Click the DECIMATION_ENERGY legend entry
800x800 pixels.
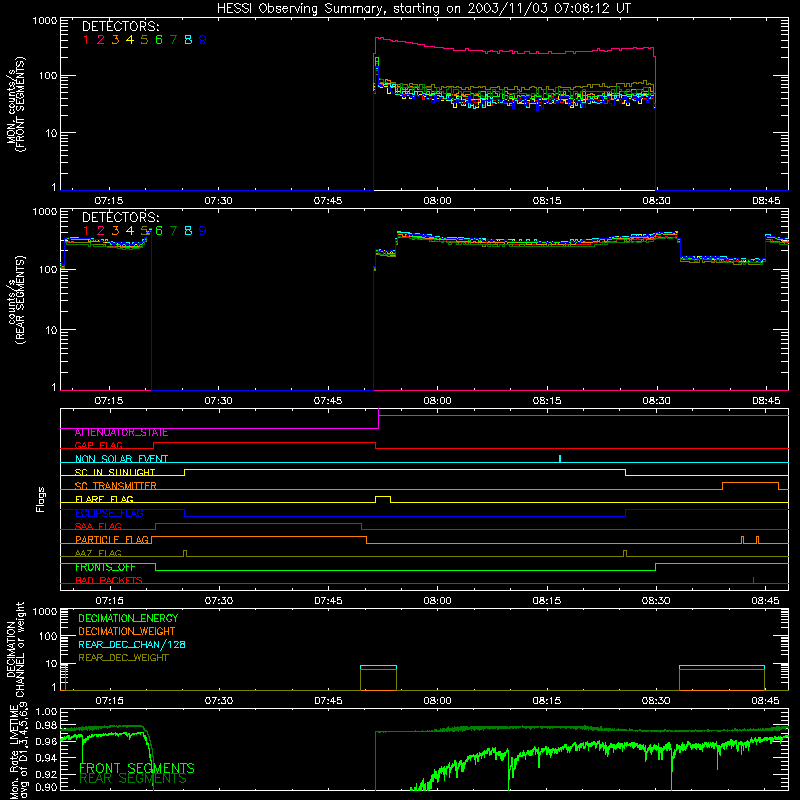128,618
